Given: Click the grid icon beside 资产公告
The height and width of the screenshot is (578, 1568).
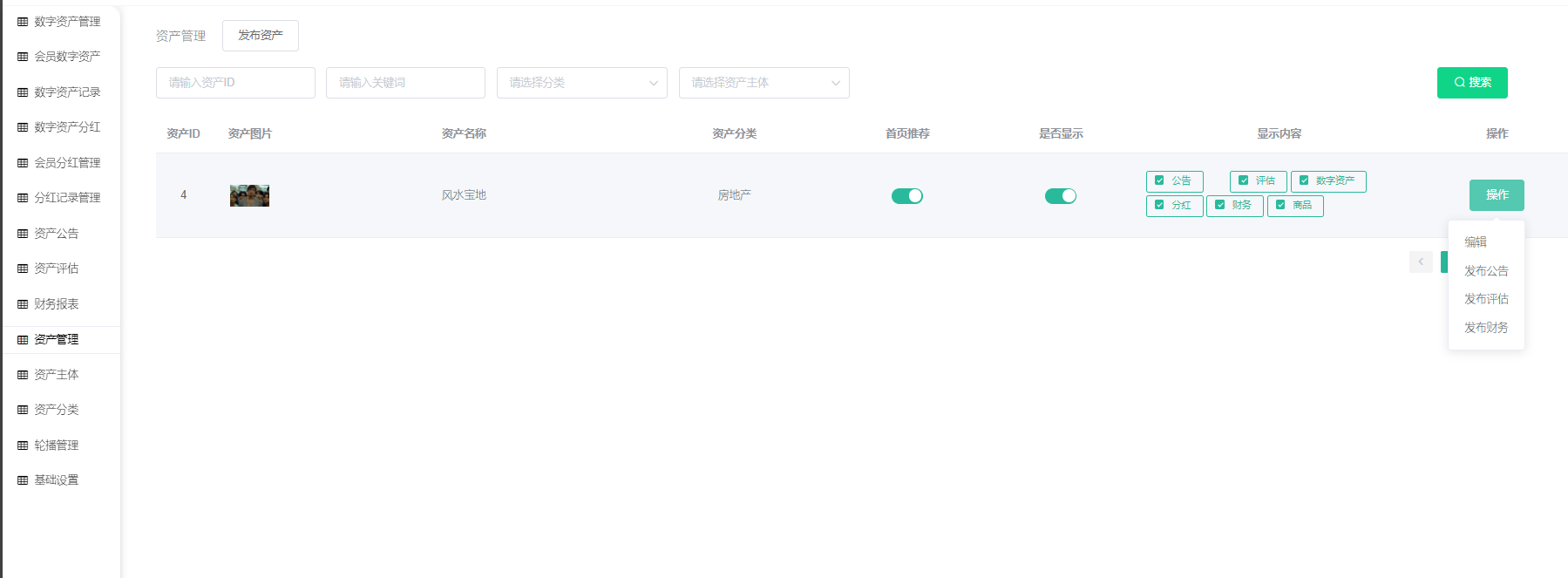Looking at the screenshot, I should tap(23, 234).
